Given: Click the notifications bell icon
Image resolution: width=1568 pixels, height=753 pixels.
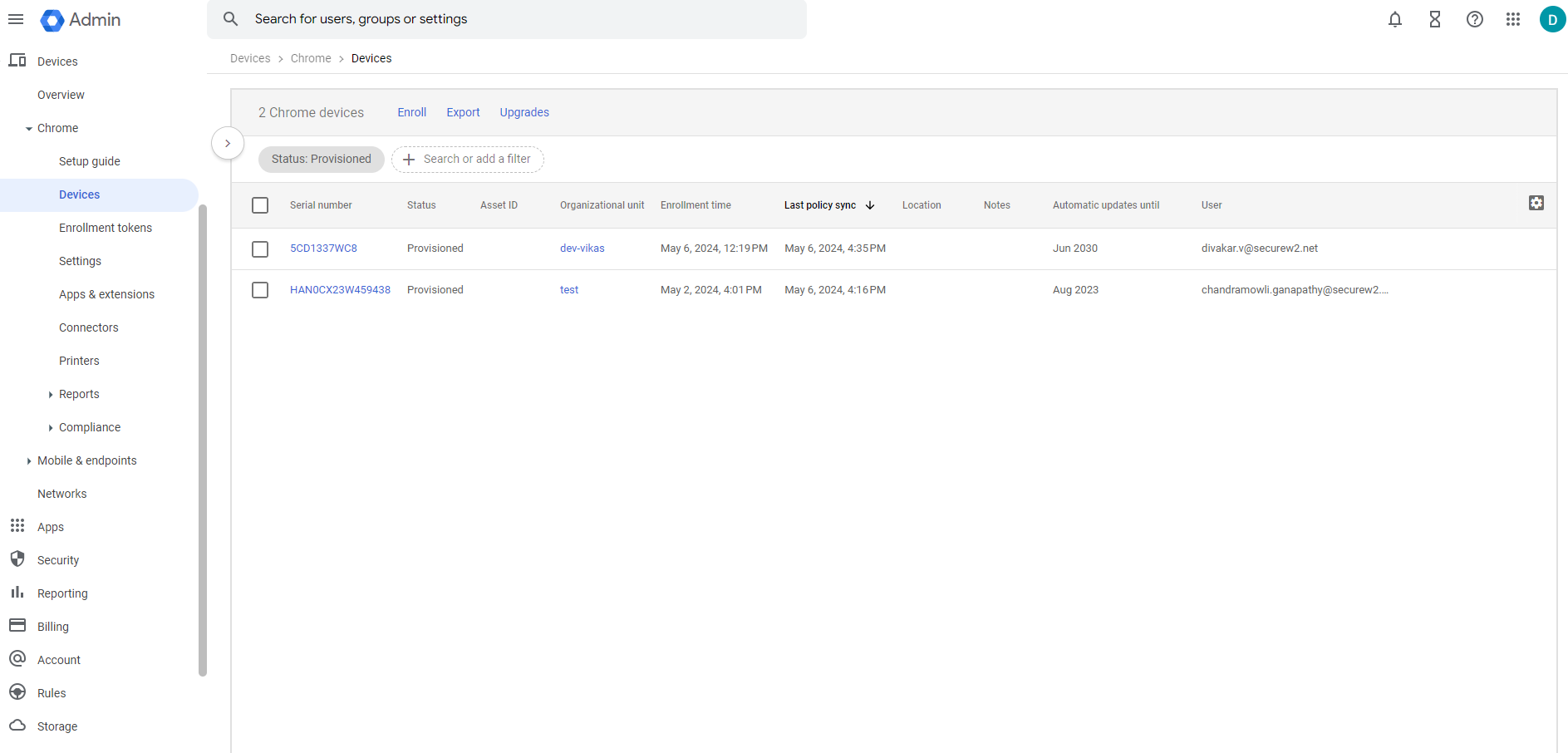Looking at the screenshot, I should (x=1395, y=19).
